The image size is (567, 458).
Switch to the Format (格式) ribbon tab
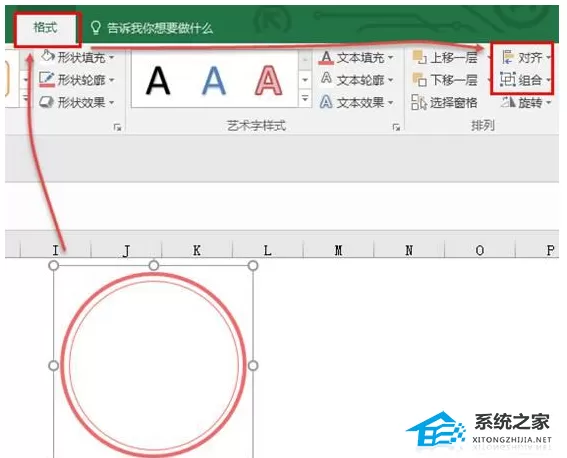tap(46, 28)
